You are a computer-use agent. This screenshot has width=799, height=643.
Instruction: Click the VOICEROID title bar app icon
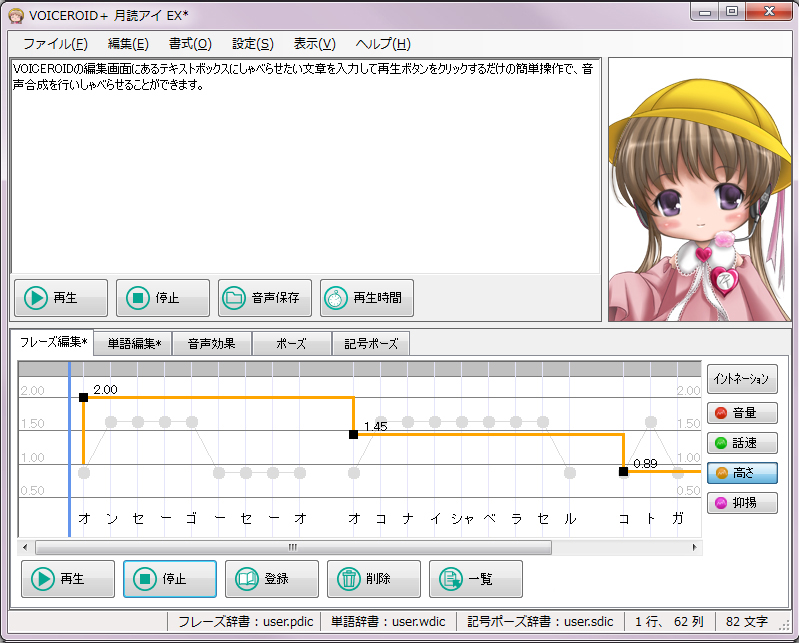16,16
